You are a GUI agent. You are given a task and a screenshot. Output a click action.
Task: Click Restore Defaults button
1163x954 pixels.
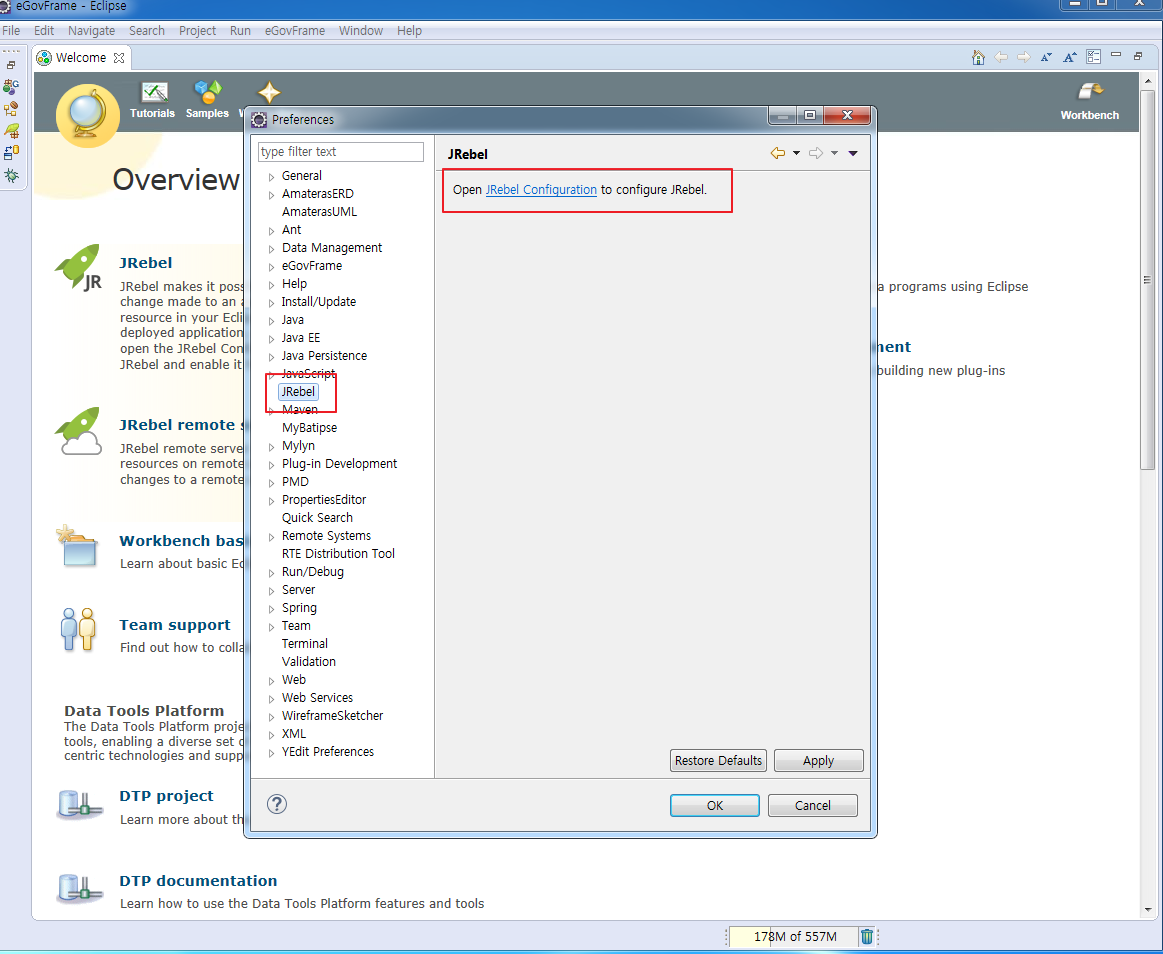pos(718,760)
